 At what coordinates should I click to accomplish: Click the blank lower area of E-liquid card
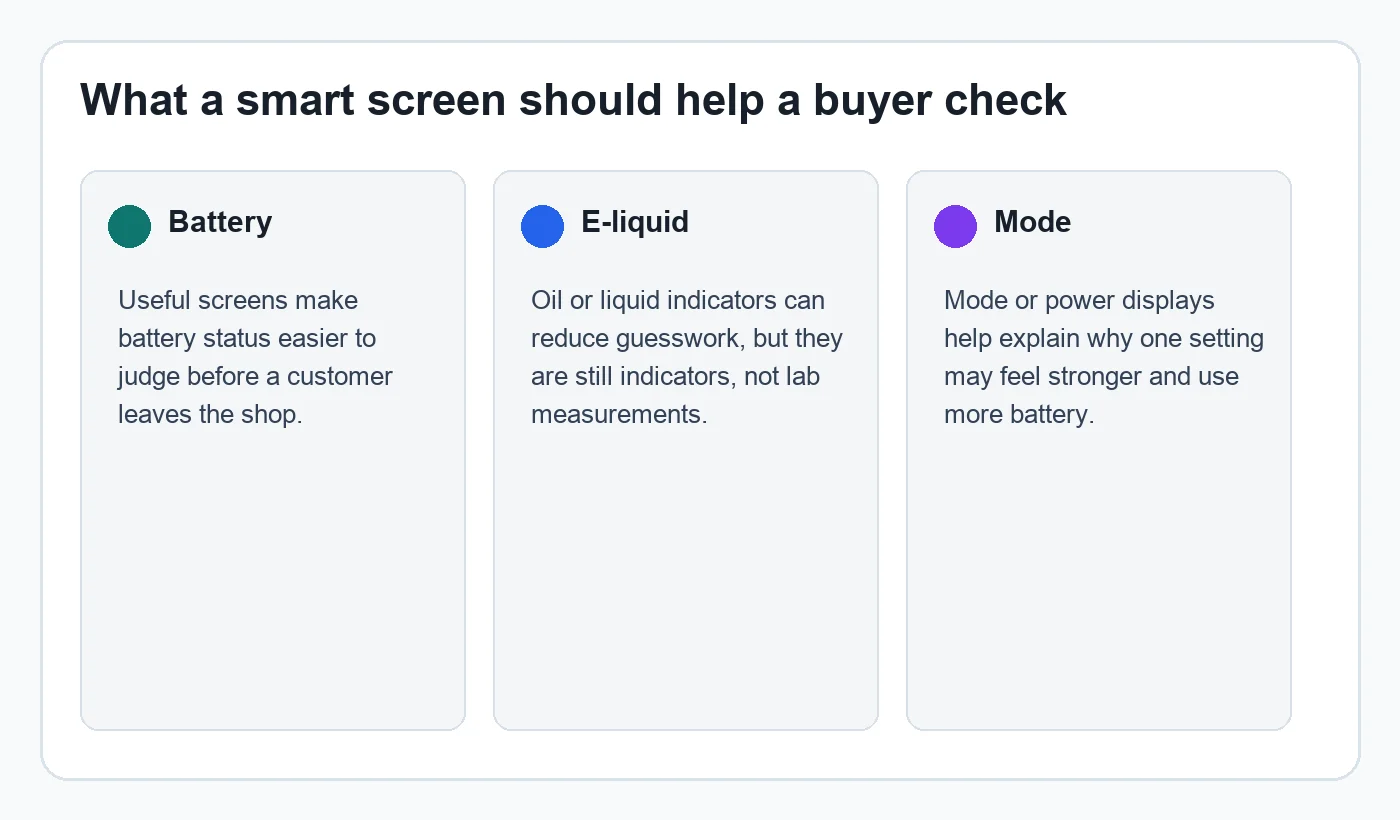(686, 580)
